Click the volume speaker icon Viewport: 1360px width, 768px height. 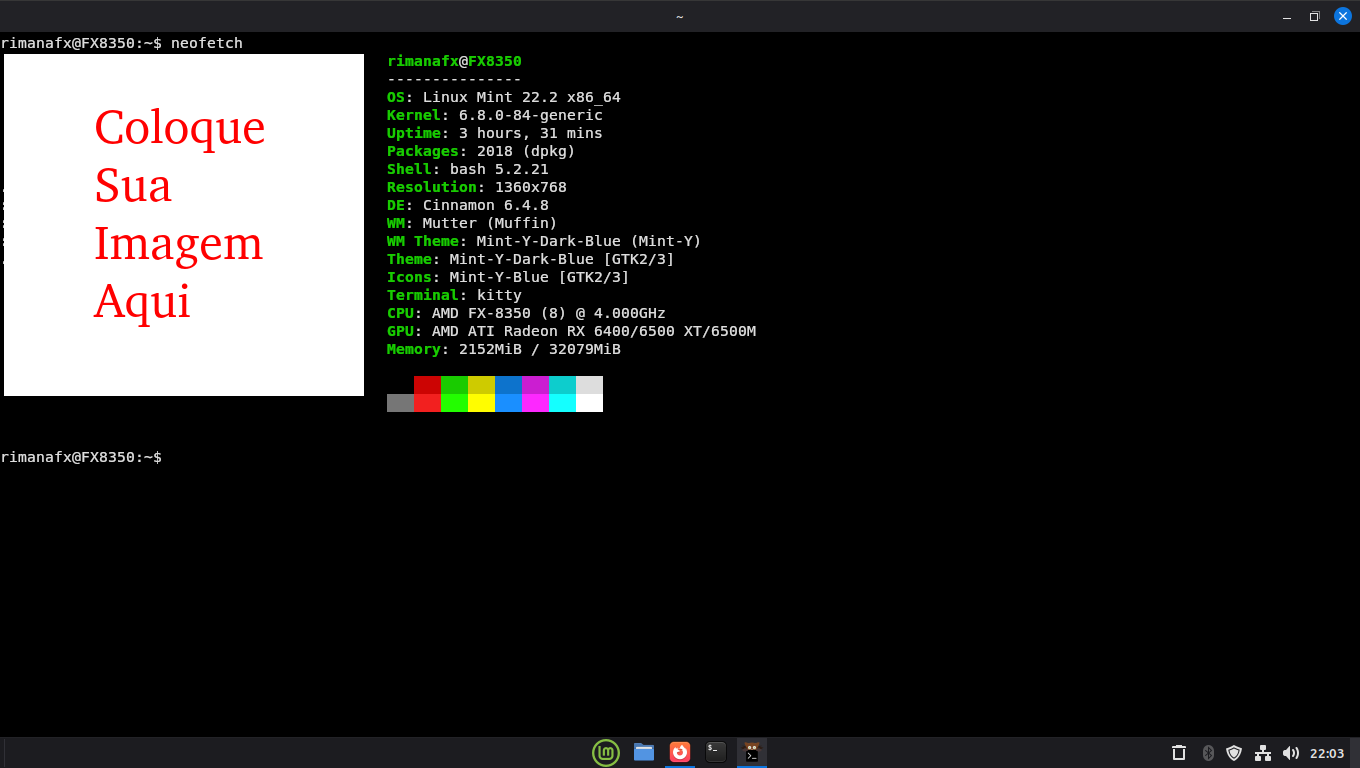(x=1290, y=753)
